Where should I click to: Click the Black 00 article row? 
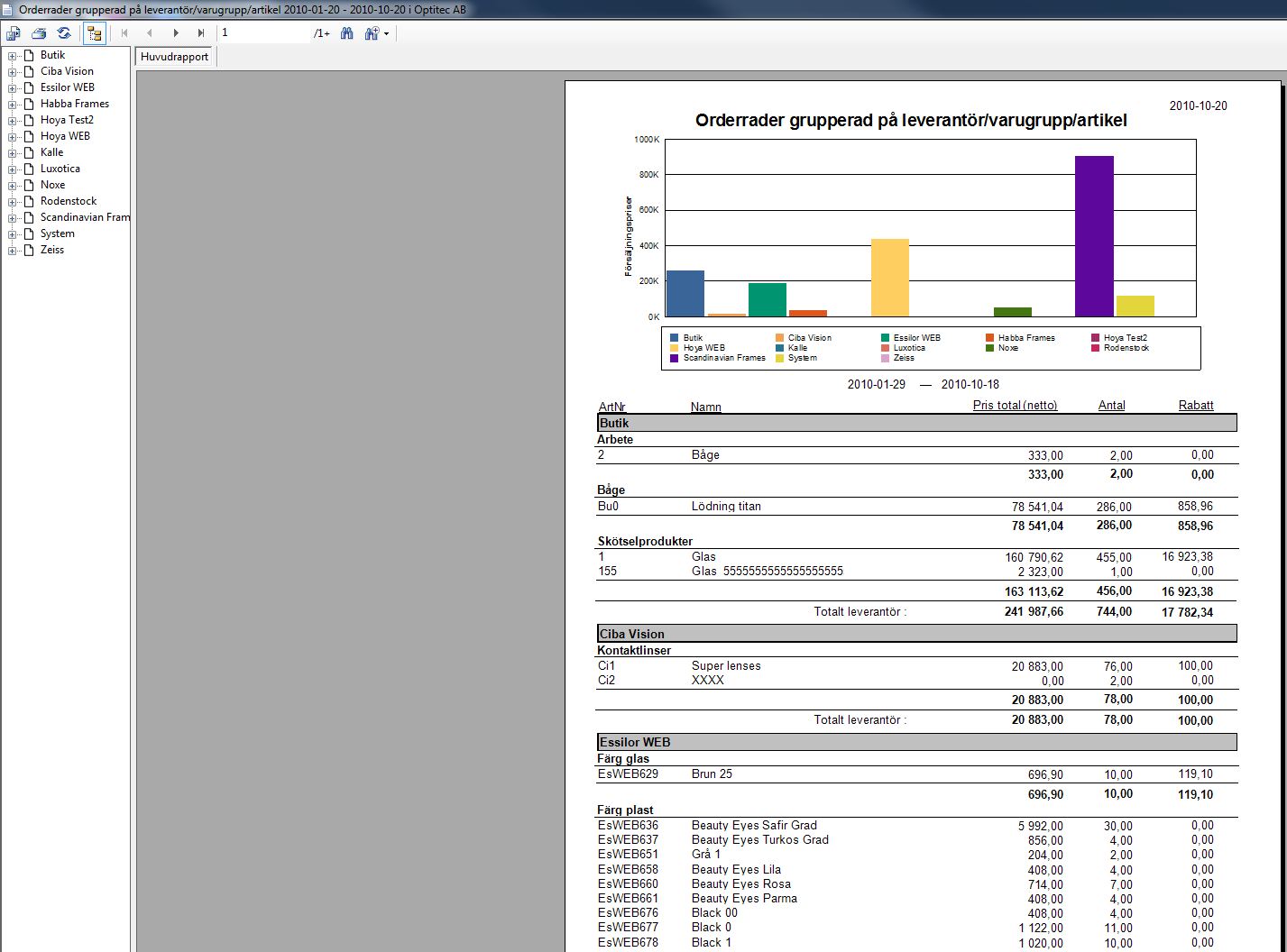(x=917, y=913)
